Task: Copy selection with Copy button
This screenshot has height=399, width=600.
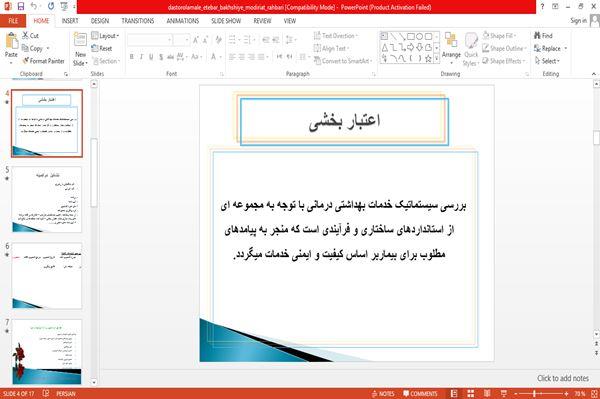Action: 32,48
